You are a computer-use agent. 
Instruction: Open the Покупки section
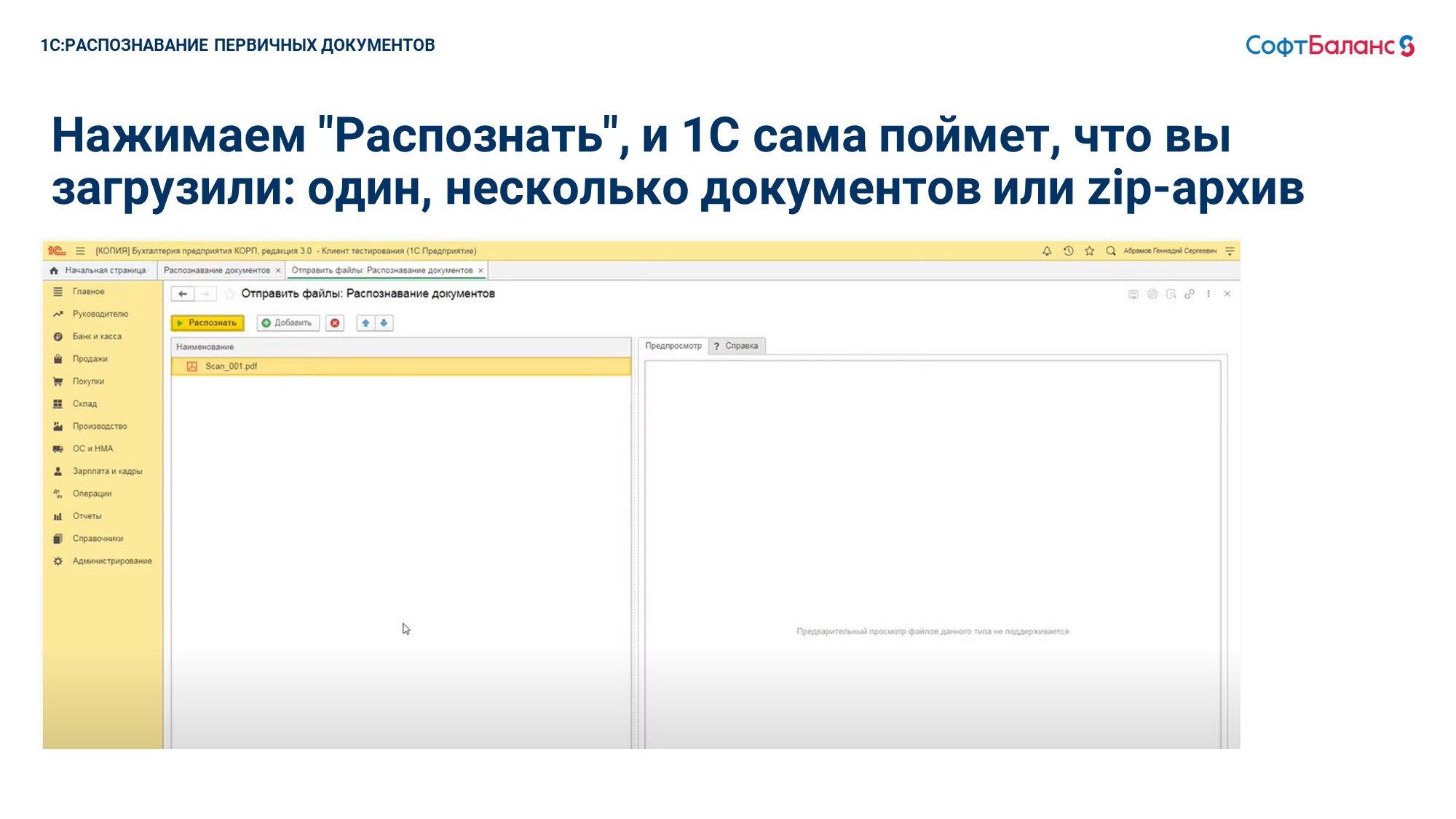pos(88,381)
